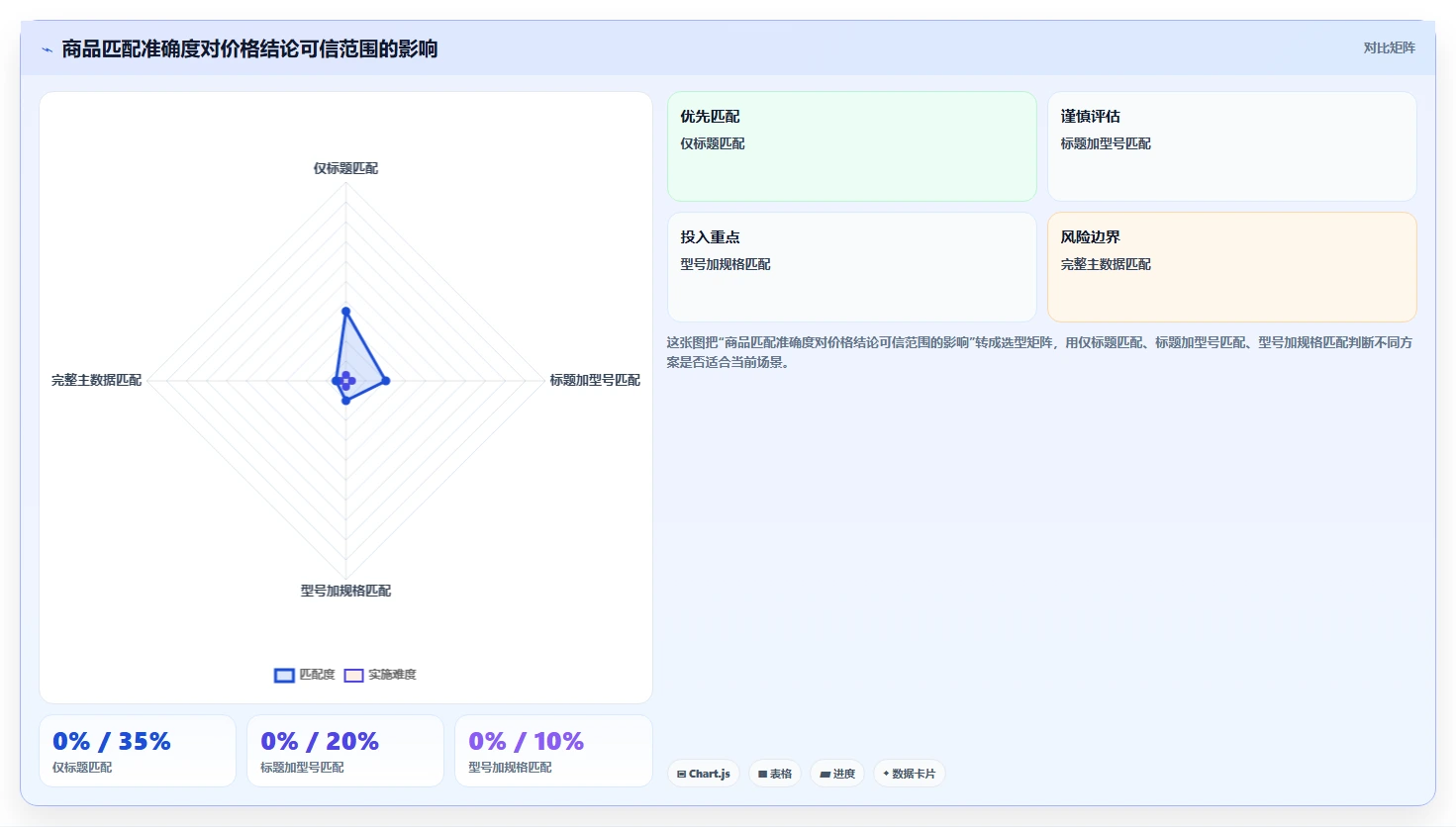Screen dimensions: 1456x827
Task: Select the 匹配度 data point on 标题加型号匹配 axis
Action: click(x=385, y=381)
